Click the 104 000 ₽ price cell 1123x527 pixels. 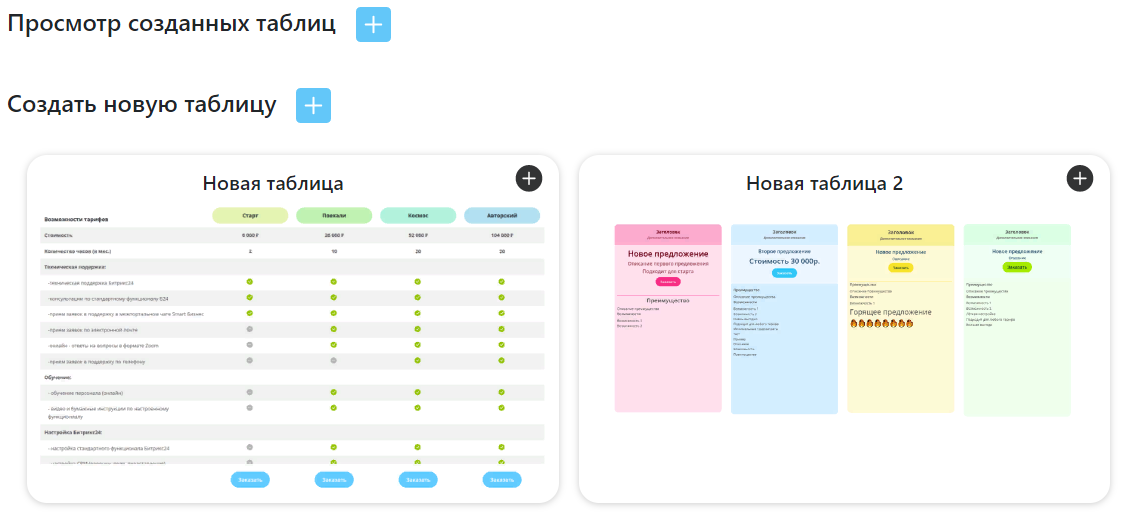(502, 235)
